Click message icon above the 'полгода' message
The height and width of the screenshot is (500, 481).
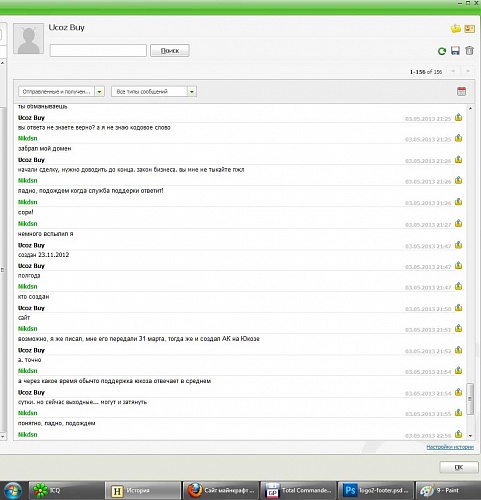tap(459, 266)
